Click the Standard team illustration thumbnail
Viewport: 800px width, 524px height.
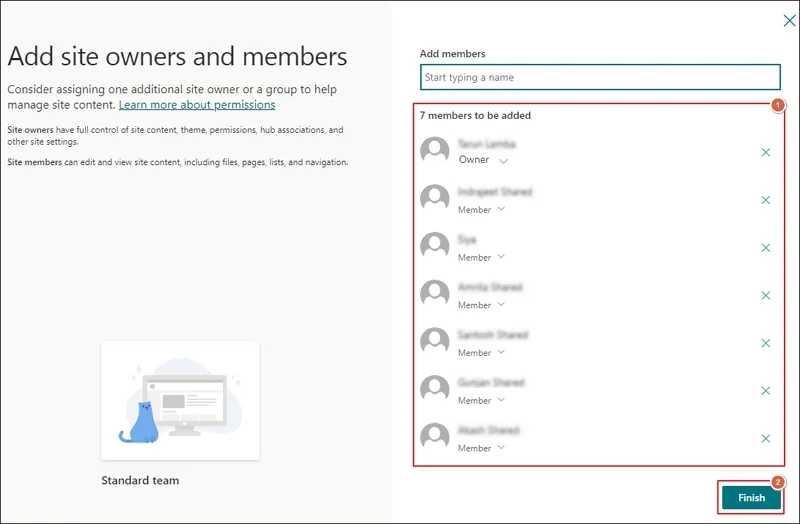point(180,401)
